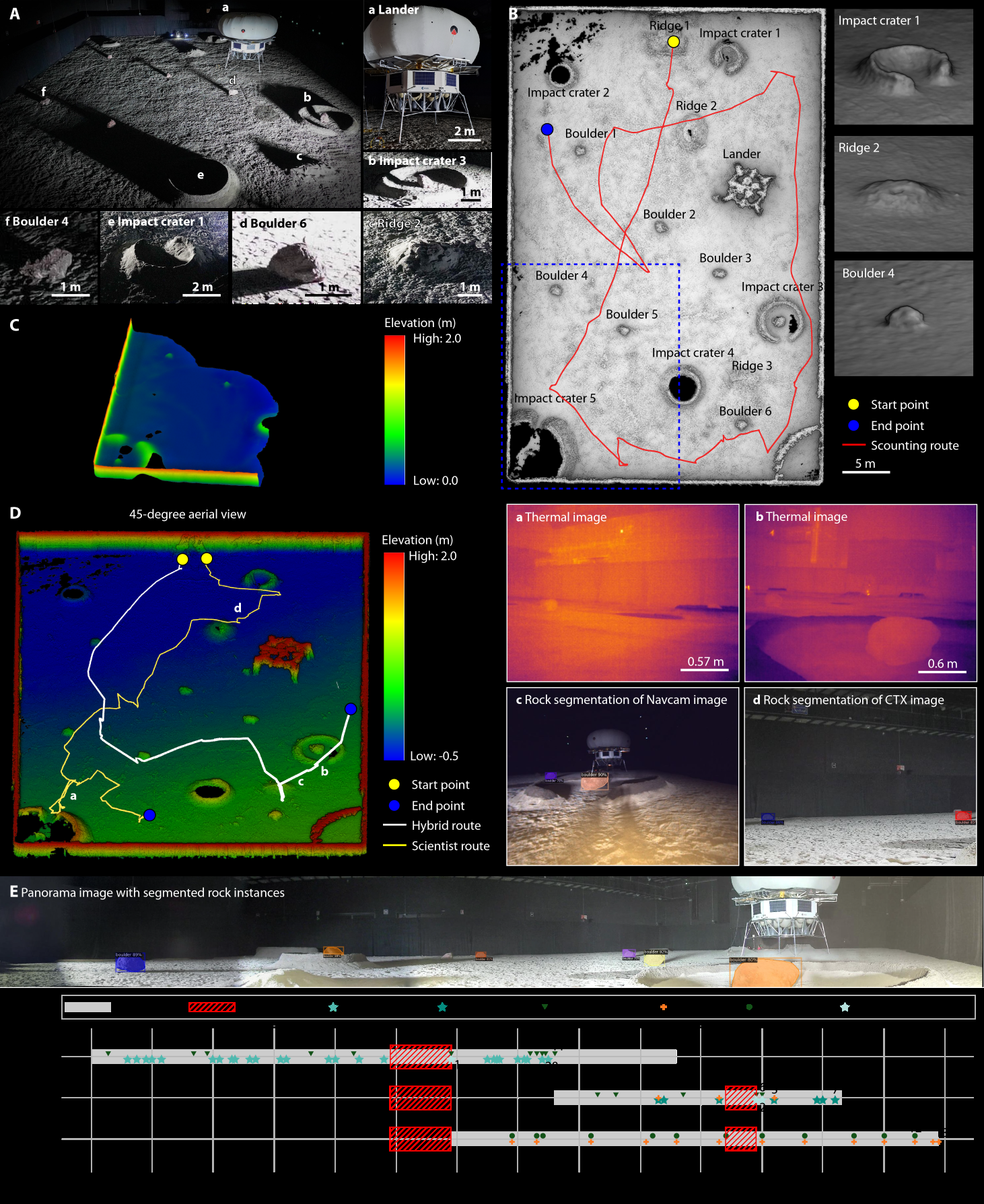Select the yellow Scientist route line sample

click(x=394, y=845)
